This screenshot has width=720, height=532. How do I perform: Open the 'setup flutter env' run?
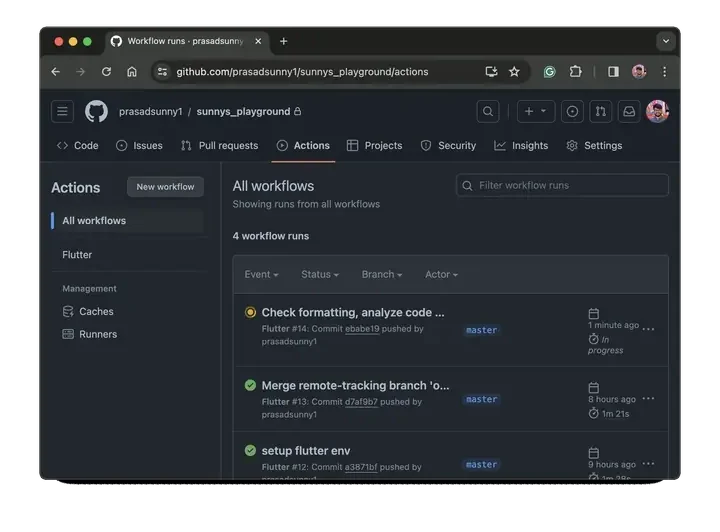click(x=306, y=451)
